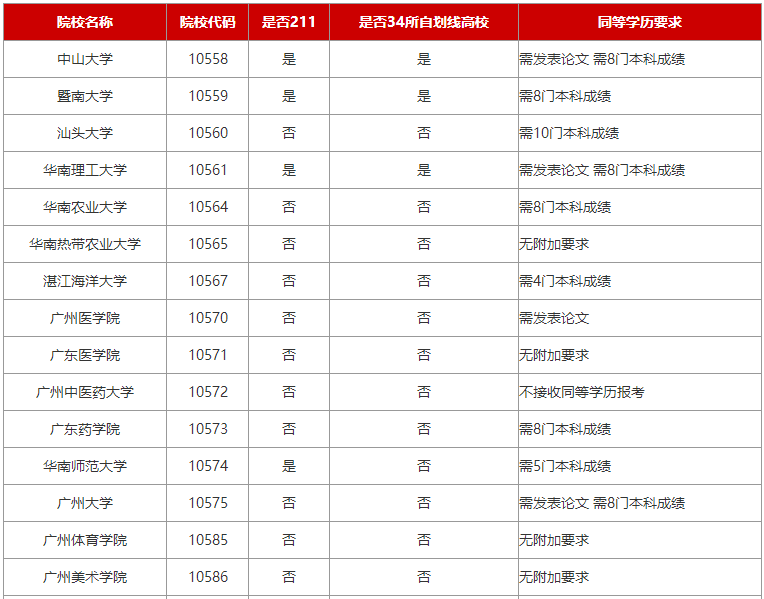Click 需5门本科成绩 in 华南师范大学 row

565,466
